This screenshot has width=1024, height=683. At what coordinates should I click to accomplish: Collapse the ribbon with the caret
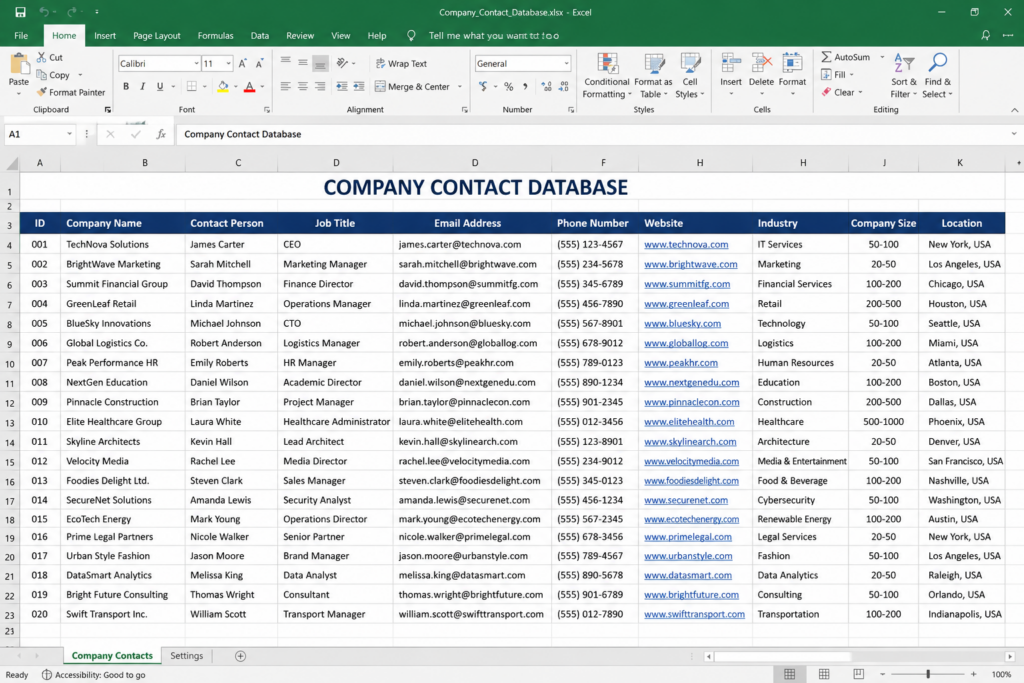point(1014,110)
